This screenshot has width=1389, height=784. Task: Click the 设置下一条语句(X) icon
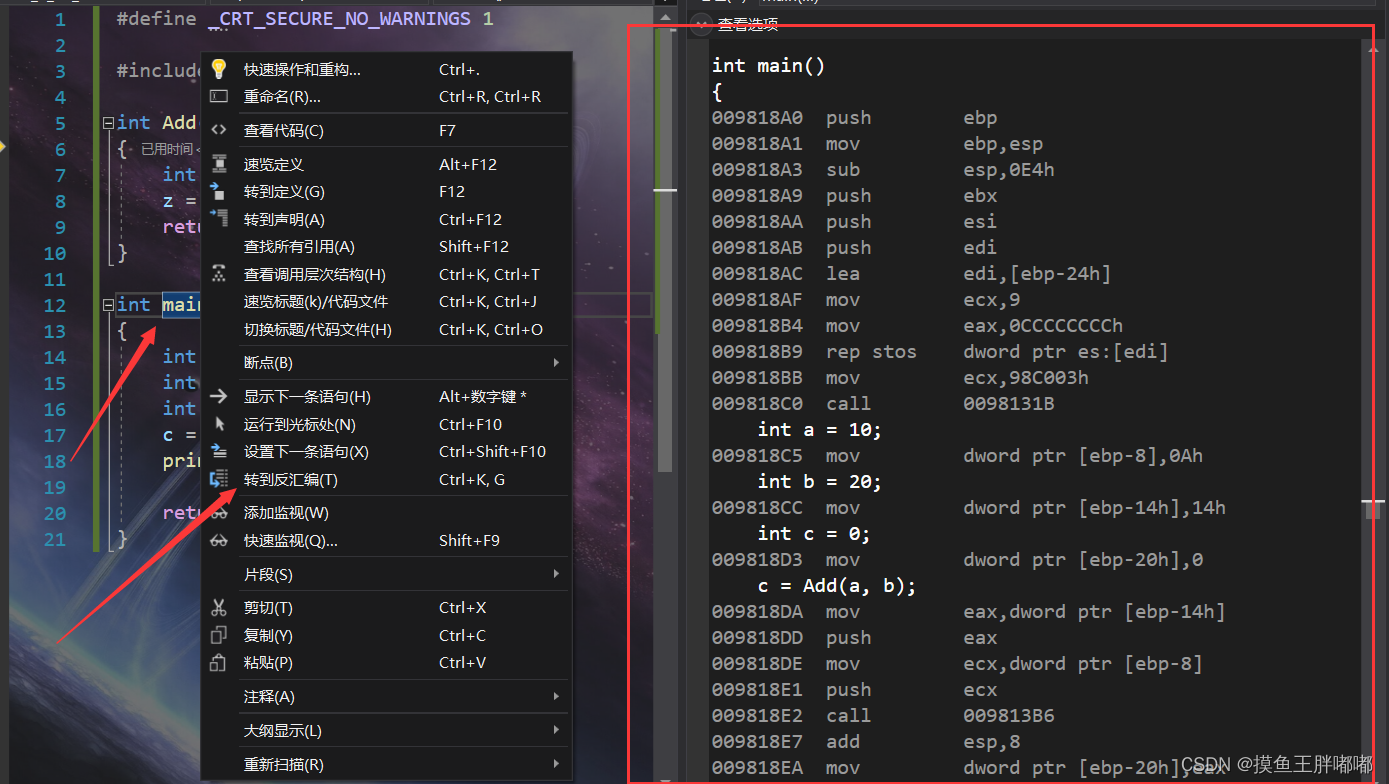(219, 452)
